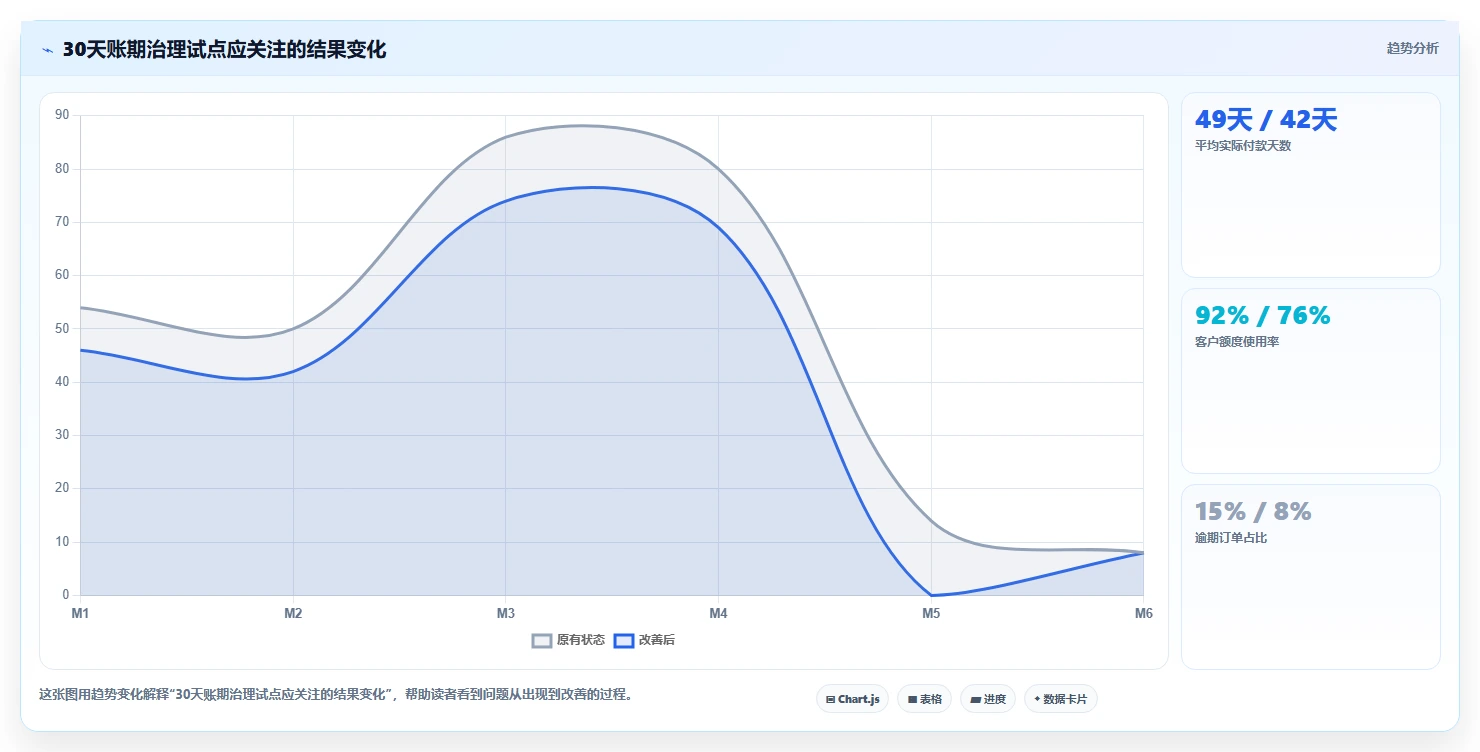The image size is (1480, 752).
Task: Click the 数据卡片 tag
Action: point(1060,699)
